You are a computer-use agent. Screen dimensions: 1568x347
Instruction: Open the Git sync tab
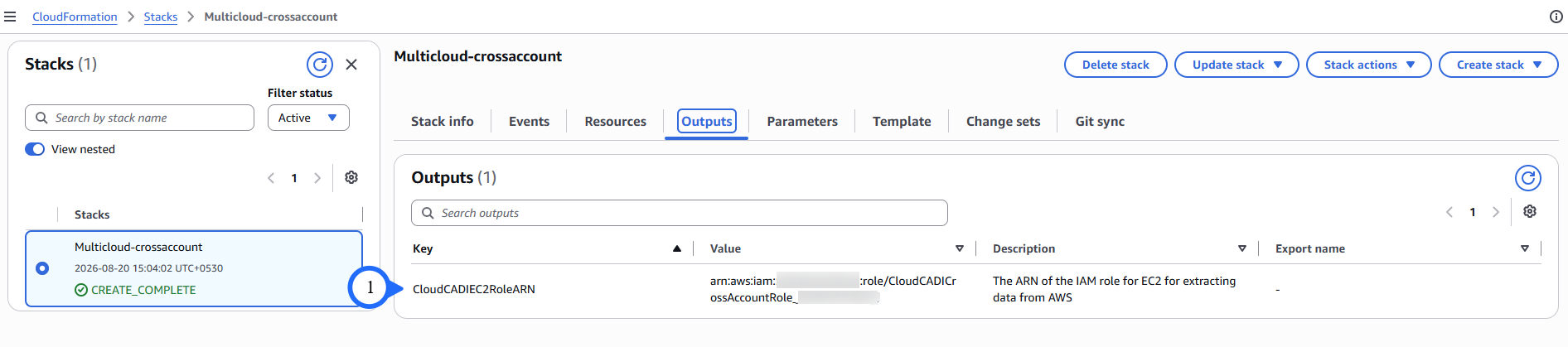1100,121
